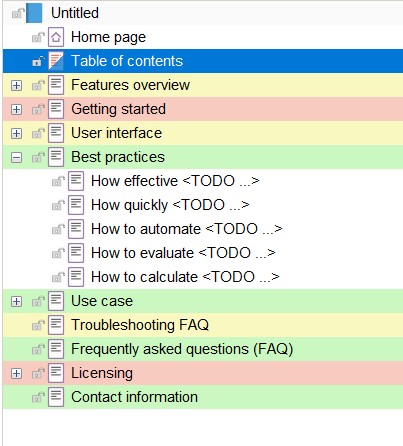Click the lock icon beside Troubleshooting FAQ

coord(38,325)
